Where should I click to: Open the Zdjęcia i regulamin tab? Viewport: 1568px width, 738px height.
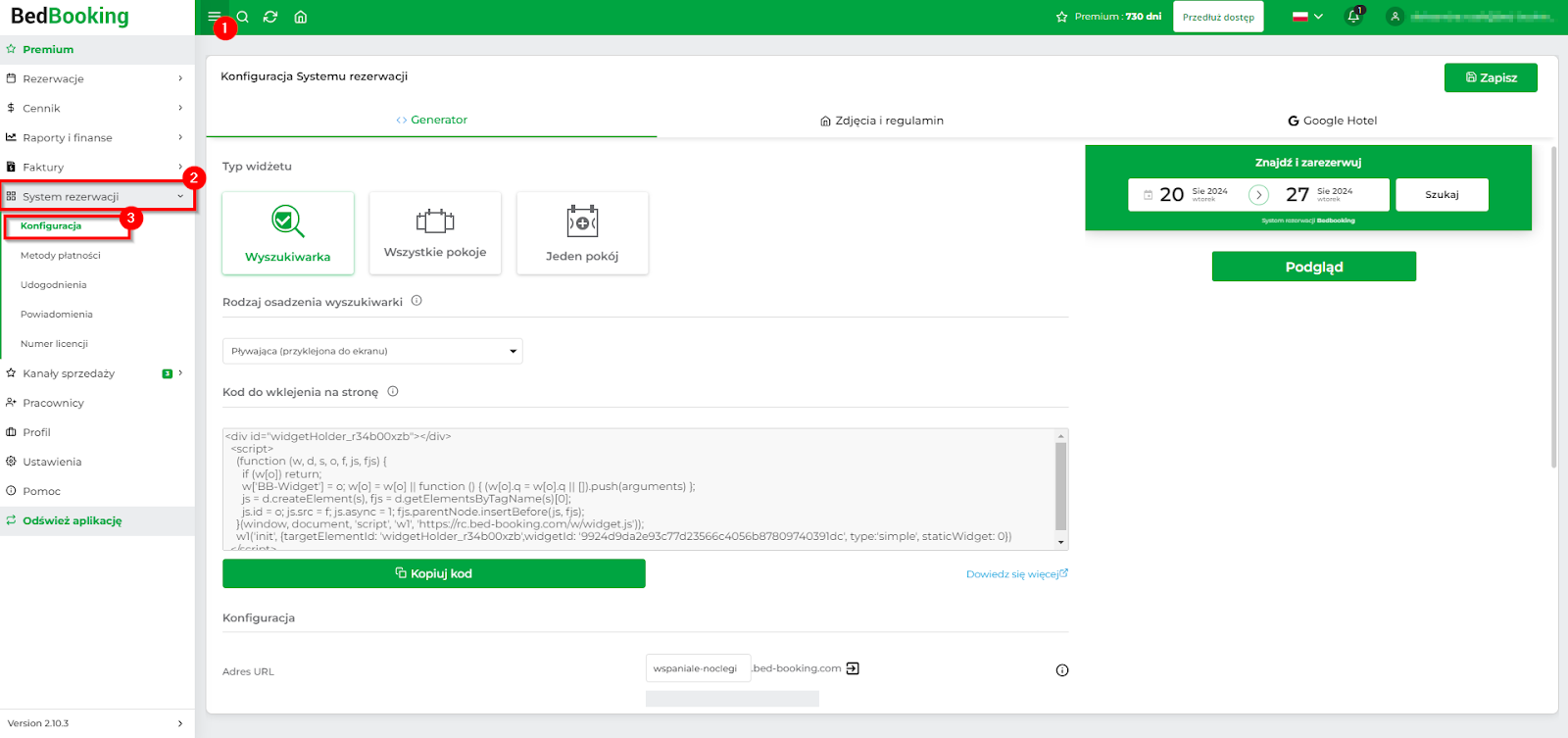(x=881, y=121)
